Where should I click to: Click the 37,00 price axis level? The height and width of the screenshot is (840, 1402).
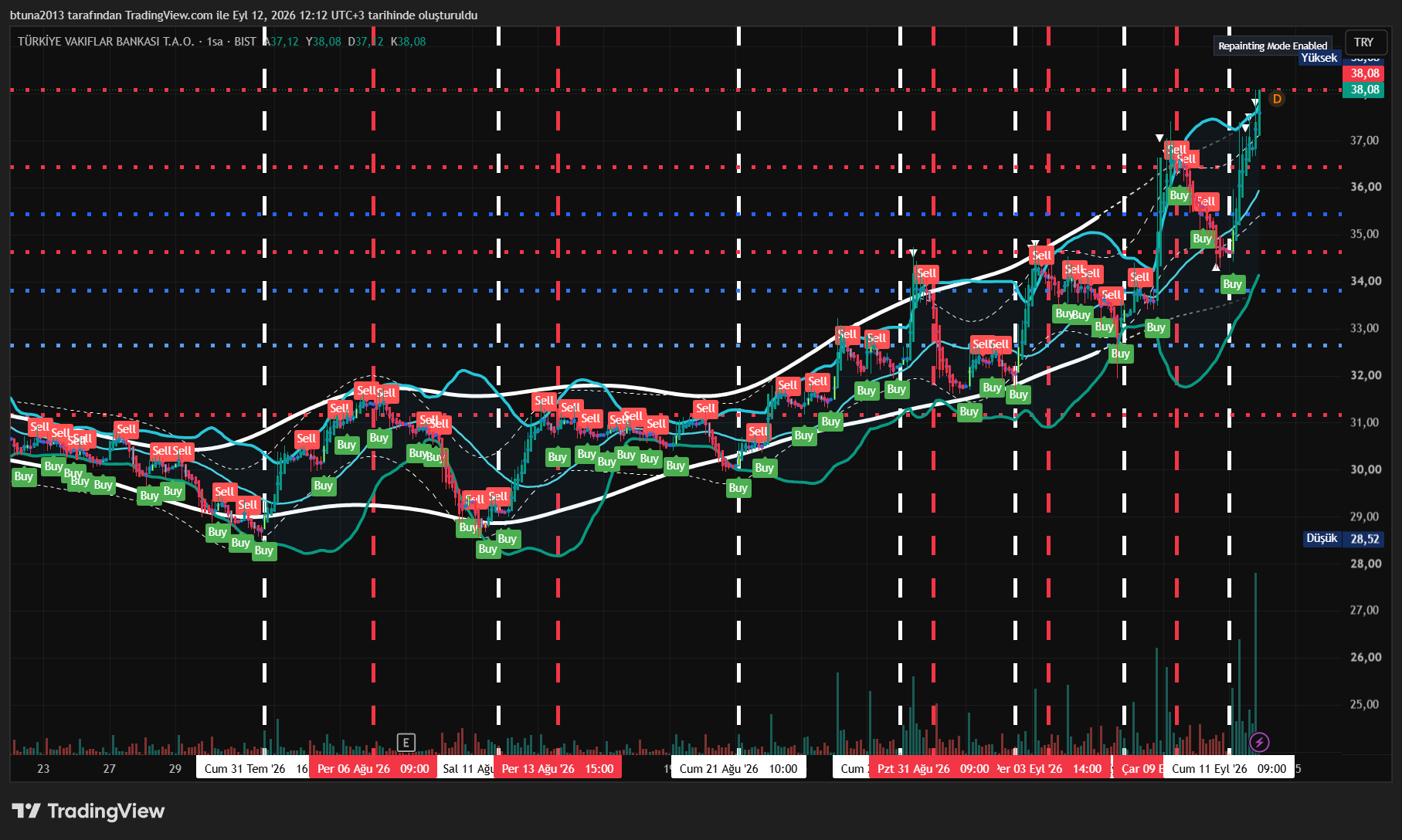pyautogui.click(x=1365, y=141)
